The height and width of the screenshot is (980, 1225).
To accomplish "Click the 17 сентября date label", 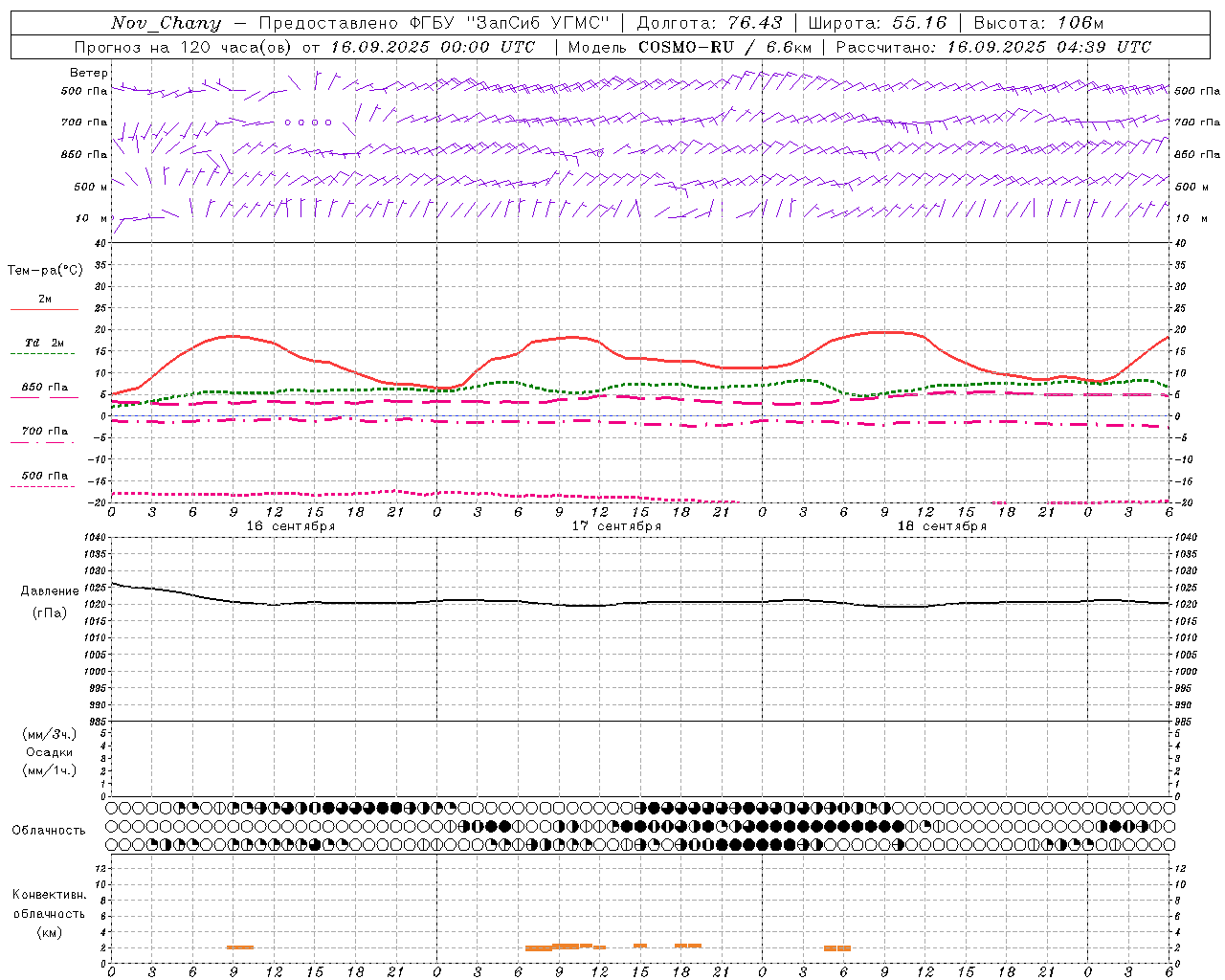I will point(616,526).
